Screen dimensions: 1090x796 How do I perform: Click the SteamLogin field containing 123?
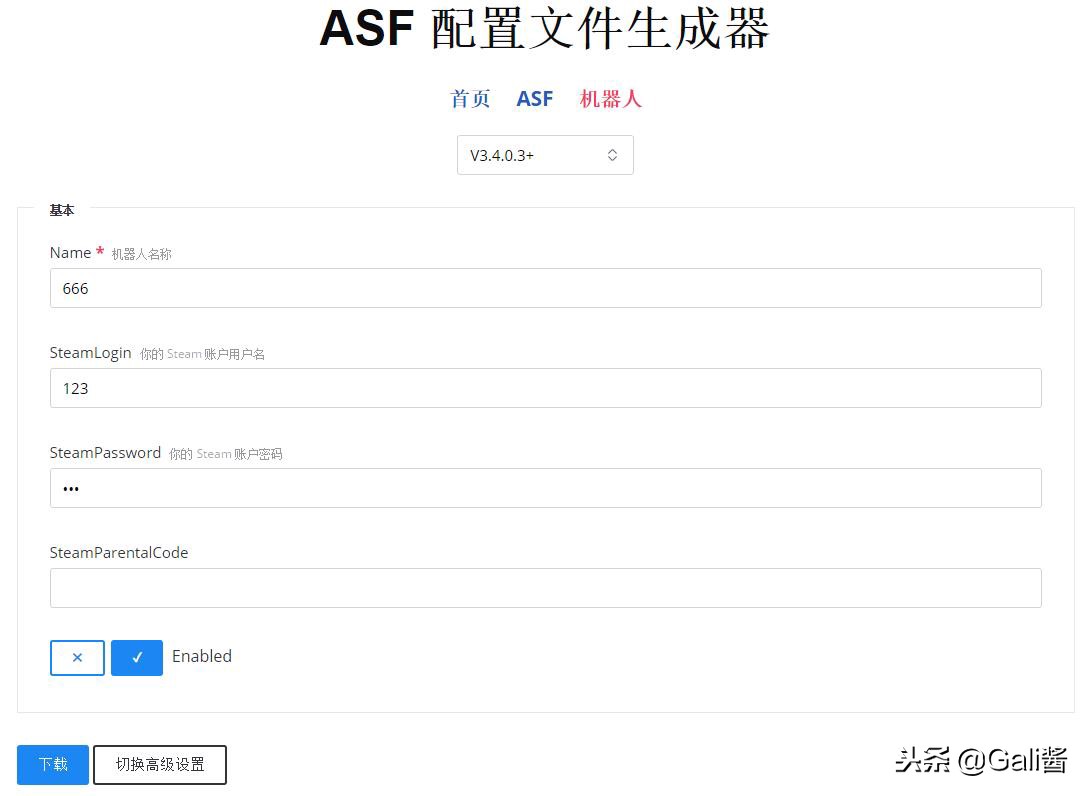coord(545,388)
